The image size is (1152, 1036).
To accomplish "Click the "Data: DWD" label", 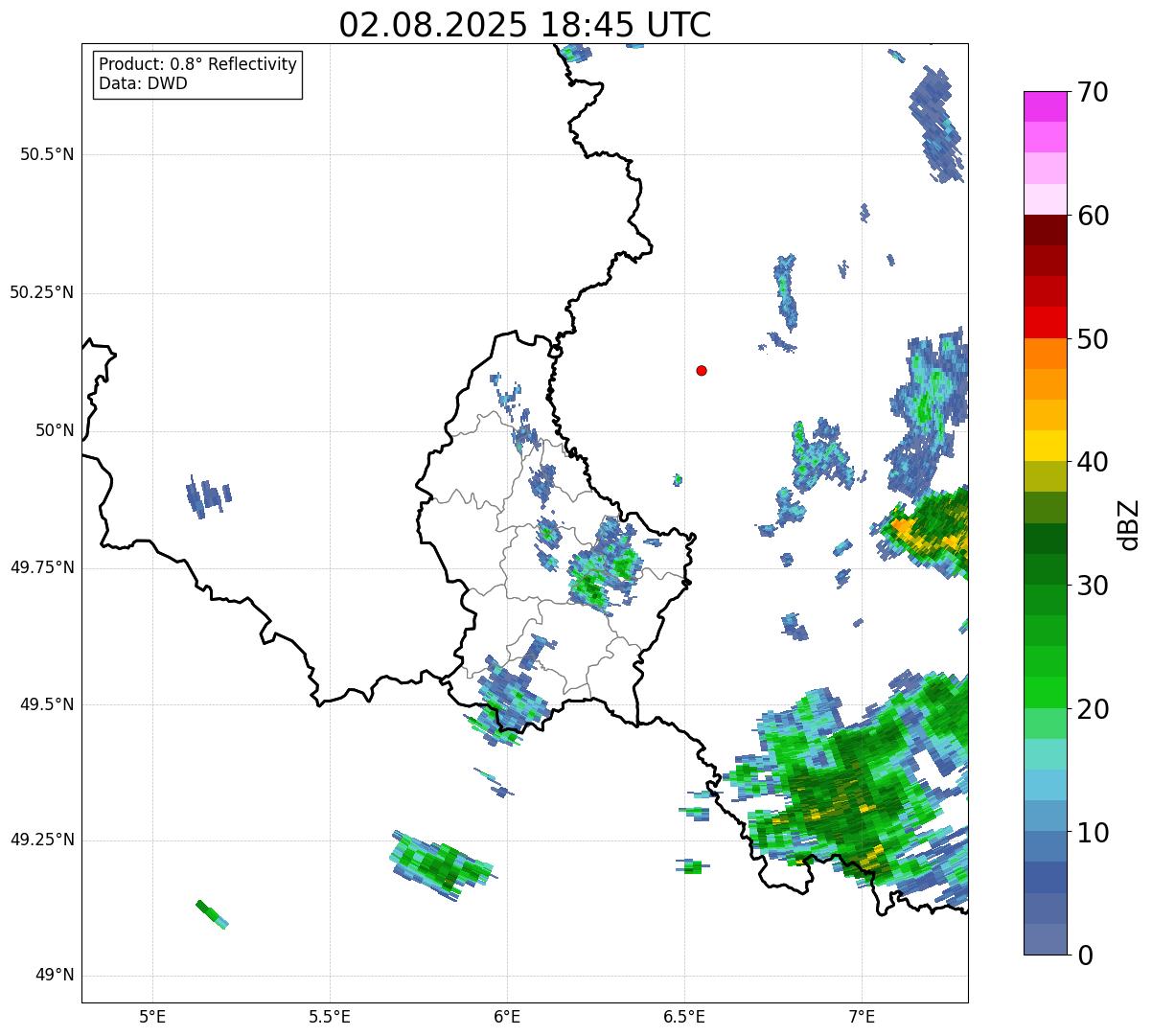I will (x=144, y=83).
